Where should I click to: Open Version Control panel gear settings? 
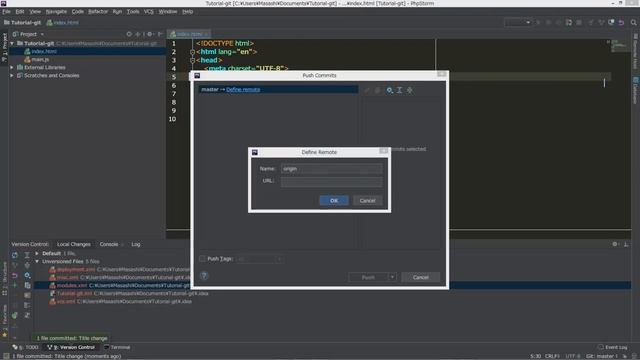(x=615, y=244)
